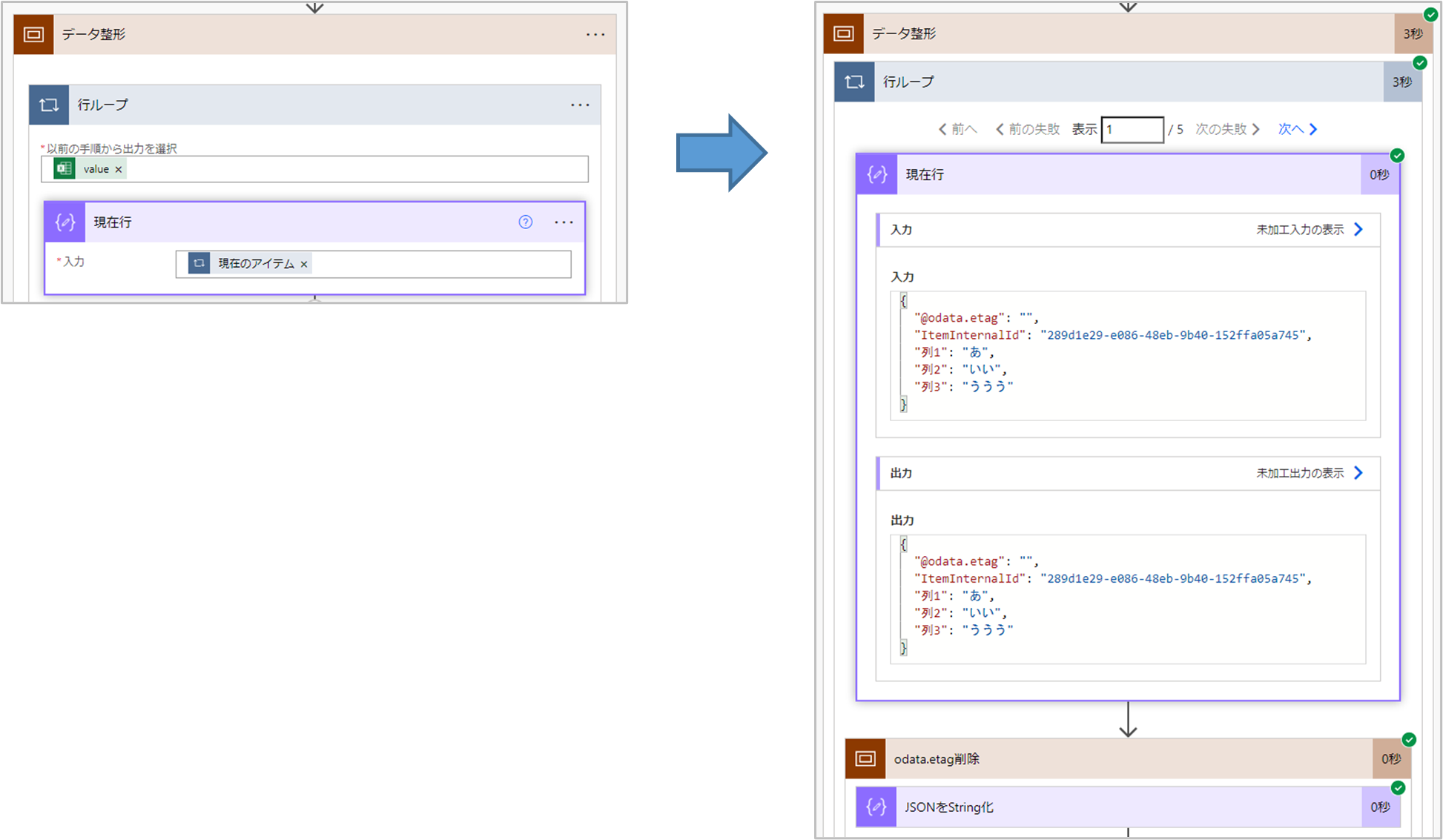Open help for the 現在行 action
The height and width of the screenshot is (840, 1443).
525,222
